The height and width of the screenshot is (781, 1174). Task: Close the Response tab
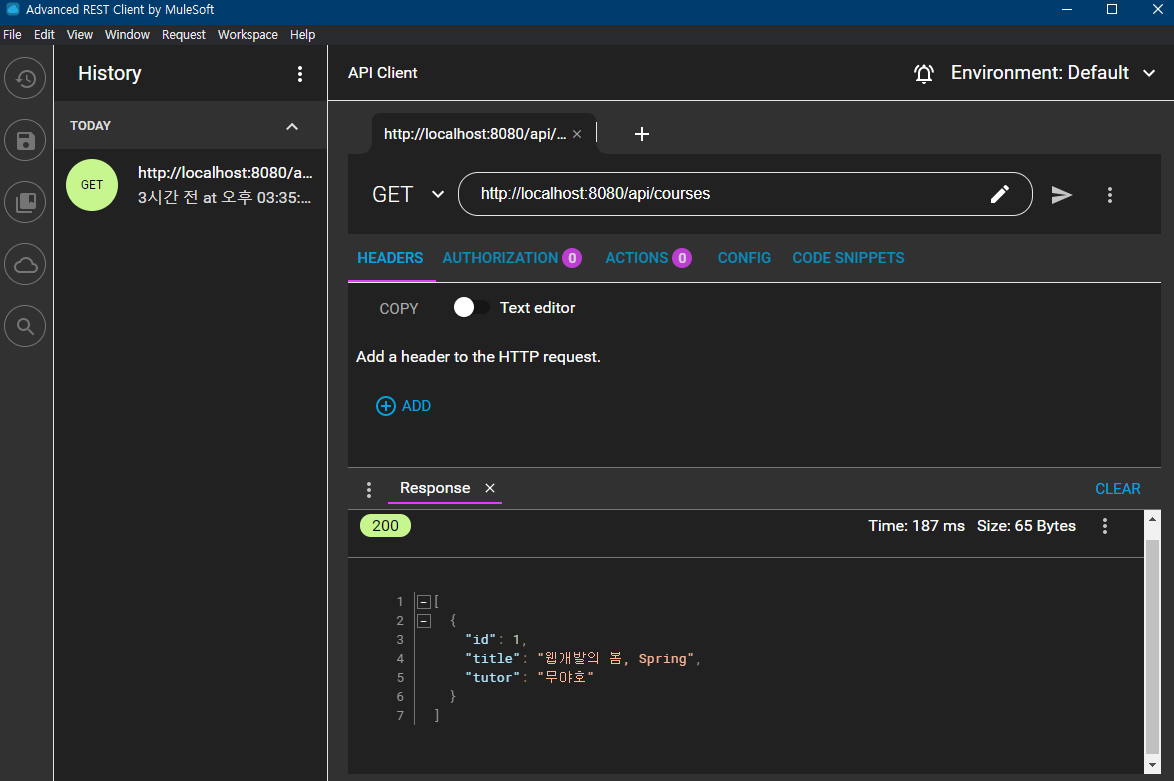[490, 488]
